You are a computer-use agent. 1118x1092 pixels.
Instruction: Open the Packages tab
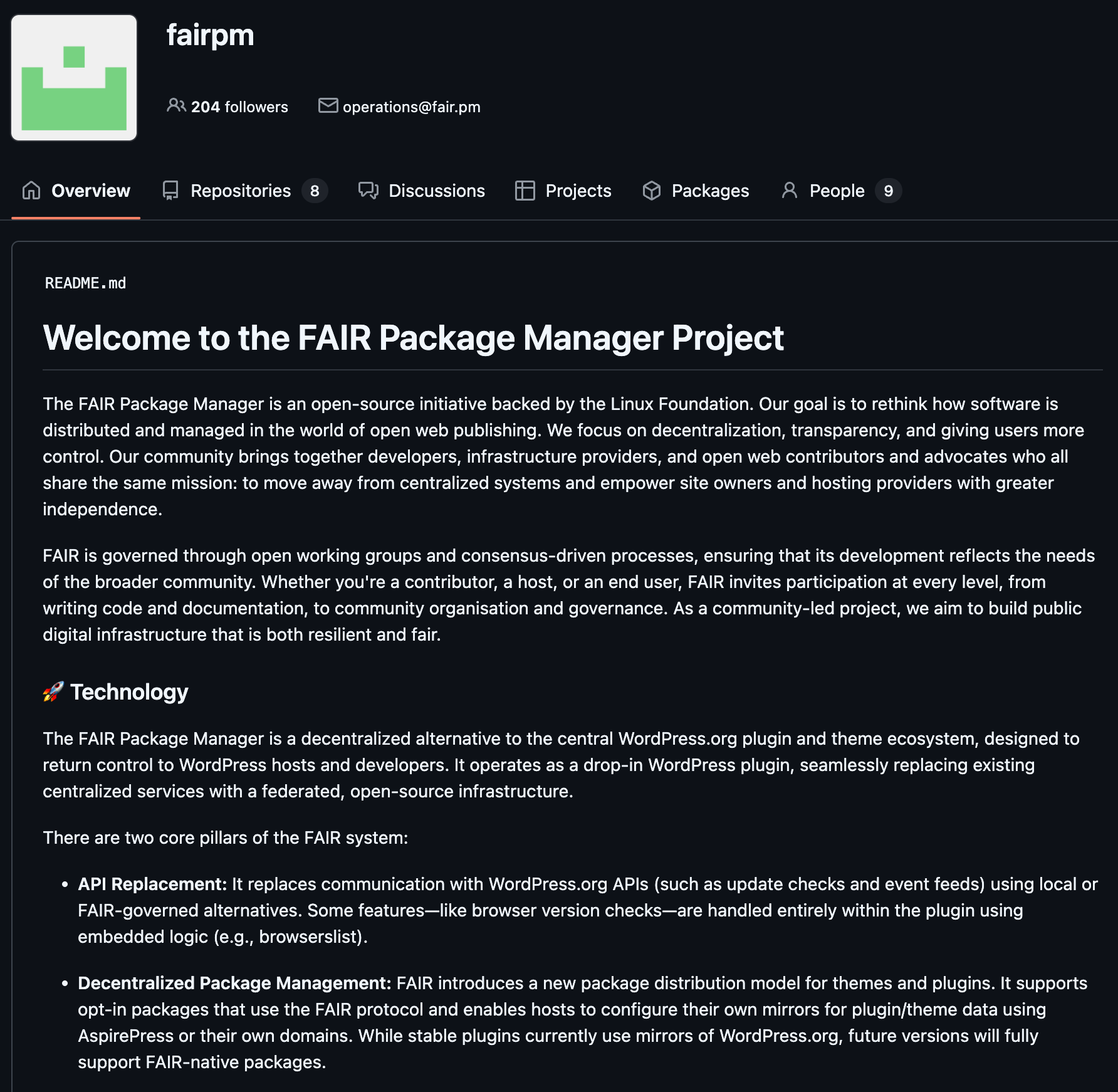point(710,191)
